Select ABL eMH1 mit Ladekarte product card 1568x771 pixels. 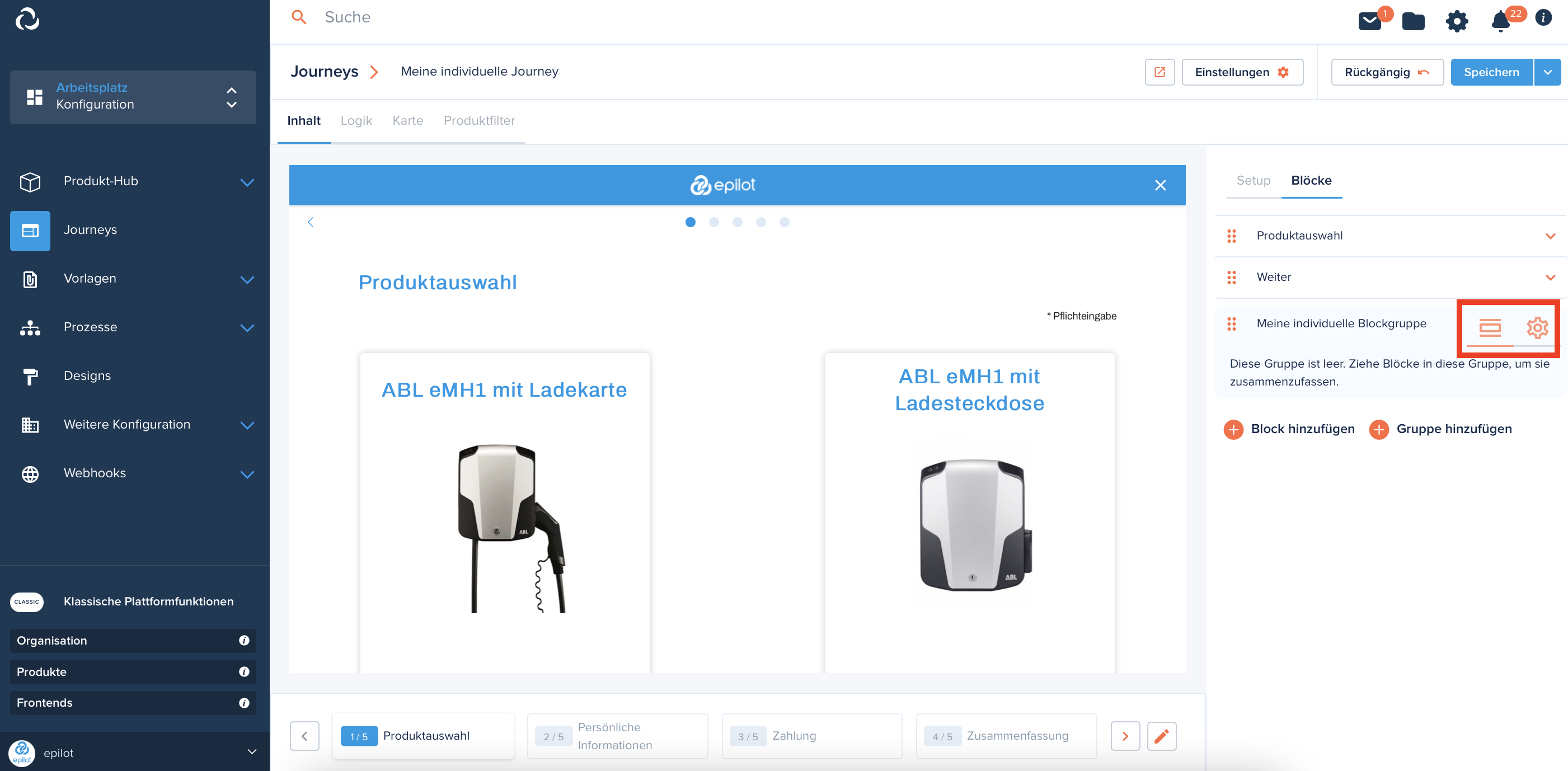tap(505, 513)
